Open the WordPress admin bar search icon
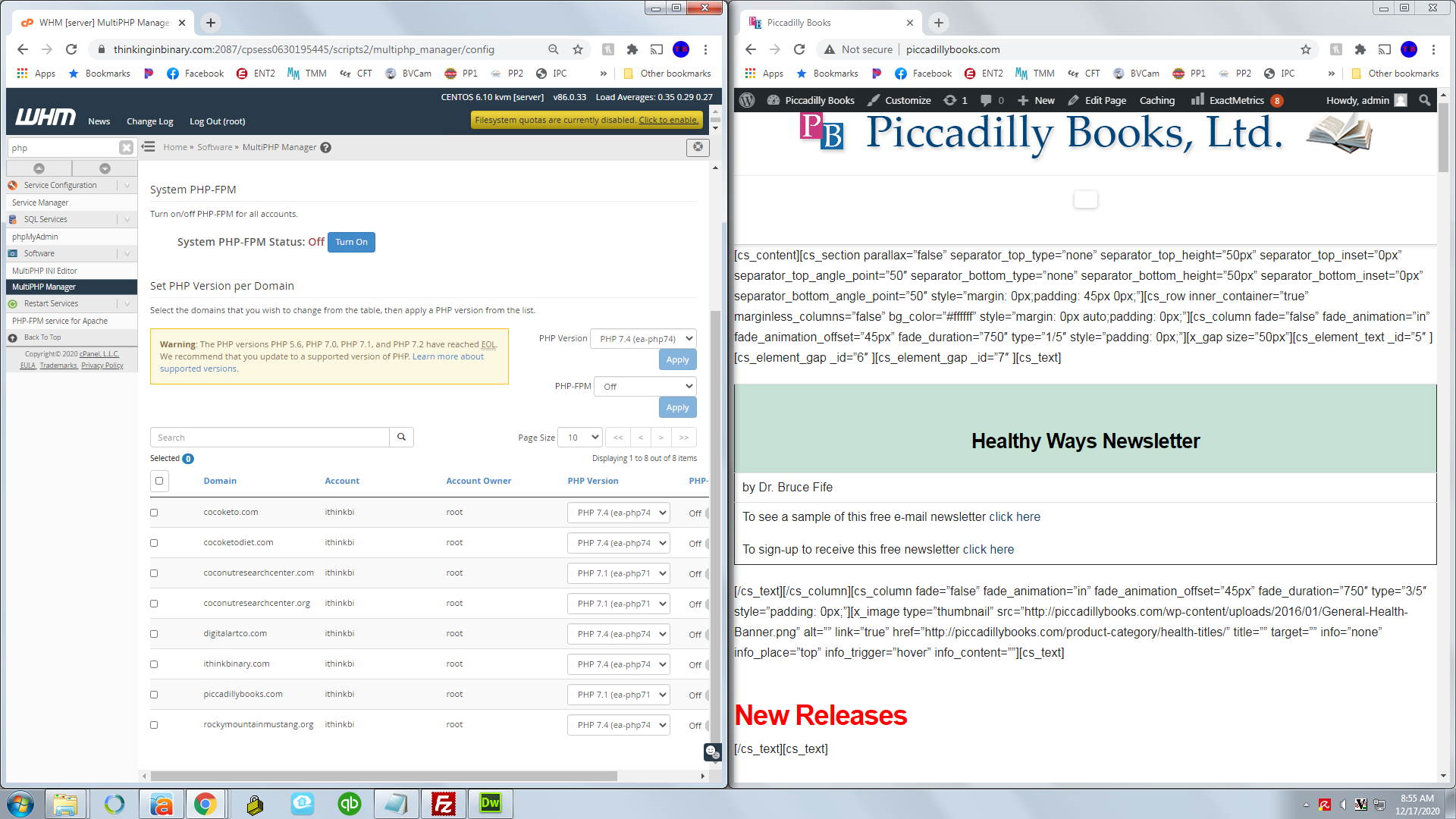This screenshot has height=819, width=1456. pos(1424,100)
